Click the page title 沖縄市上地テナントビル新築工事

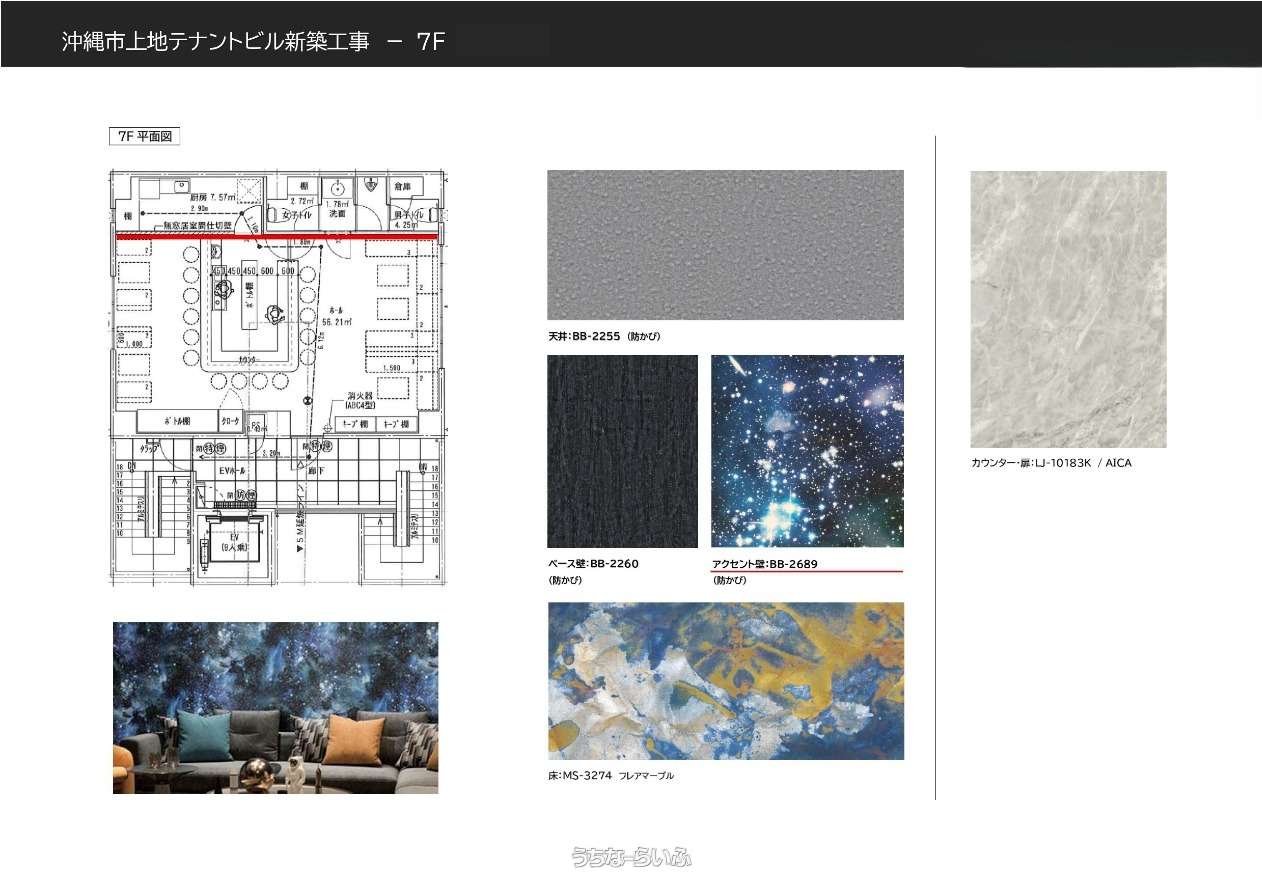click(x=215, y=42)
